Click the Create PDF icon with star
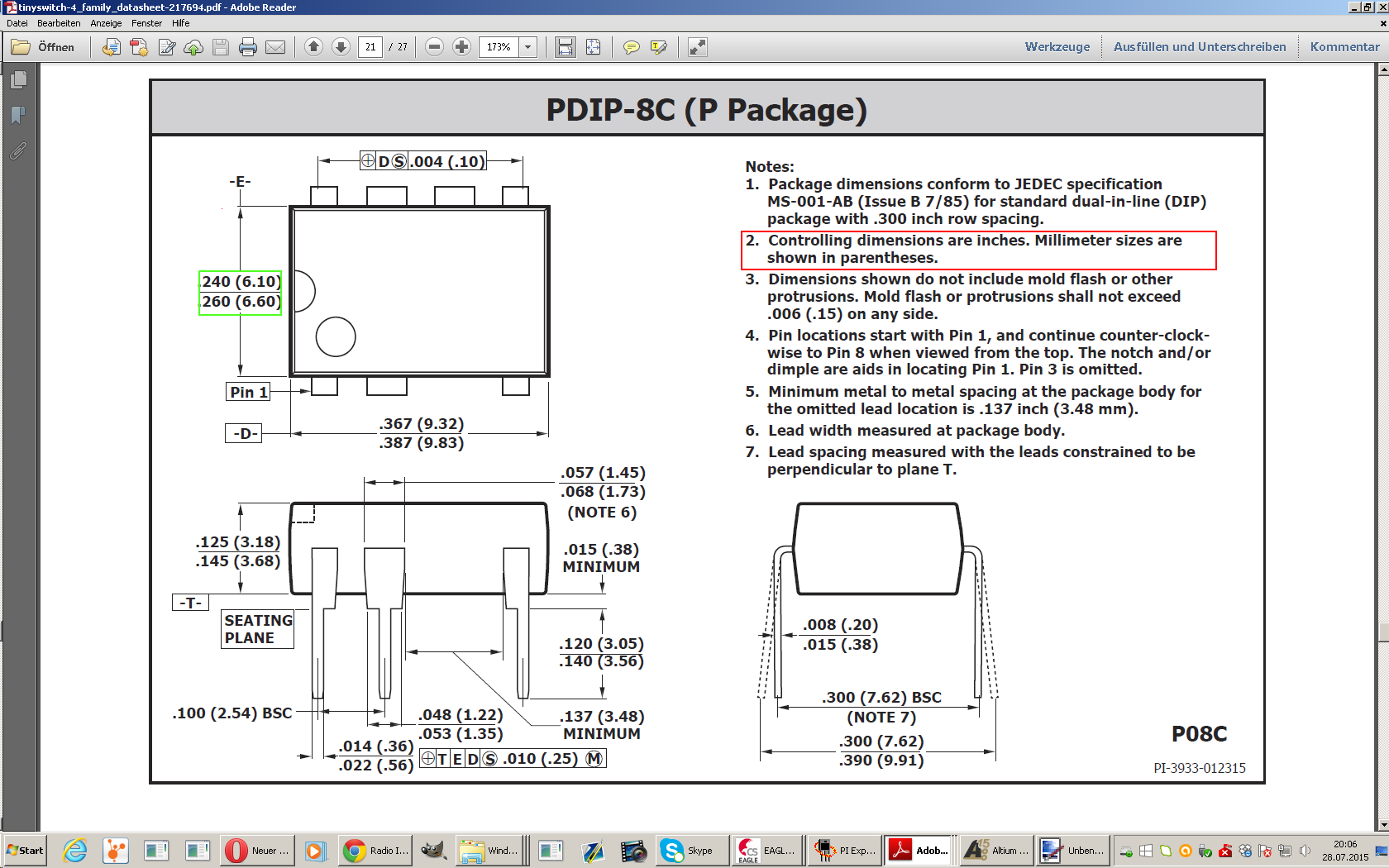The height and width of the screenshot is (868, 1389). coord(139,47)
